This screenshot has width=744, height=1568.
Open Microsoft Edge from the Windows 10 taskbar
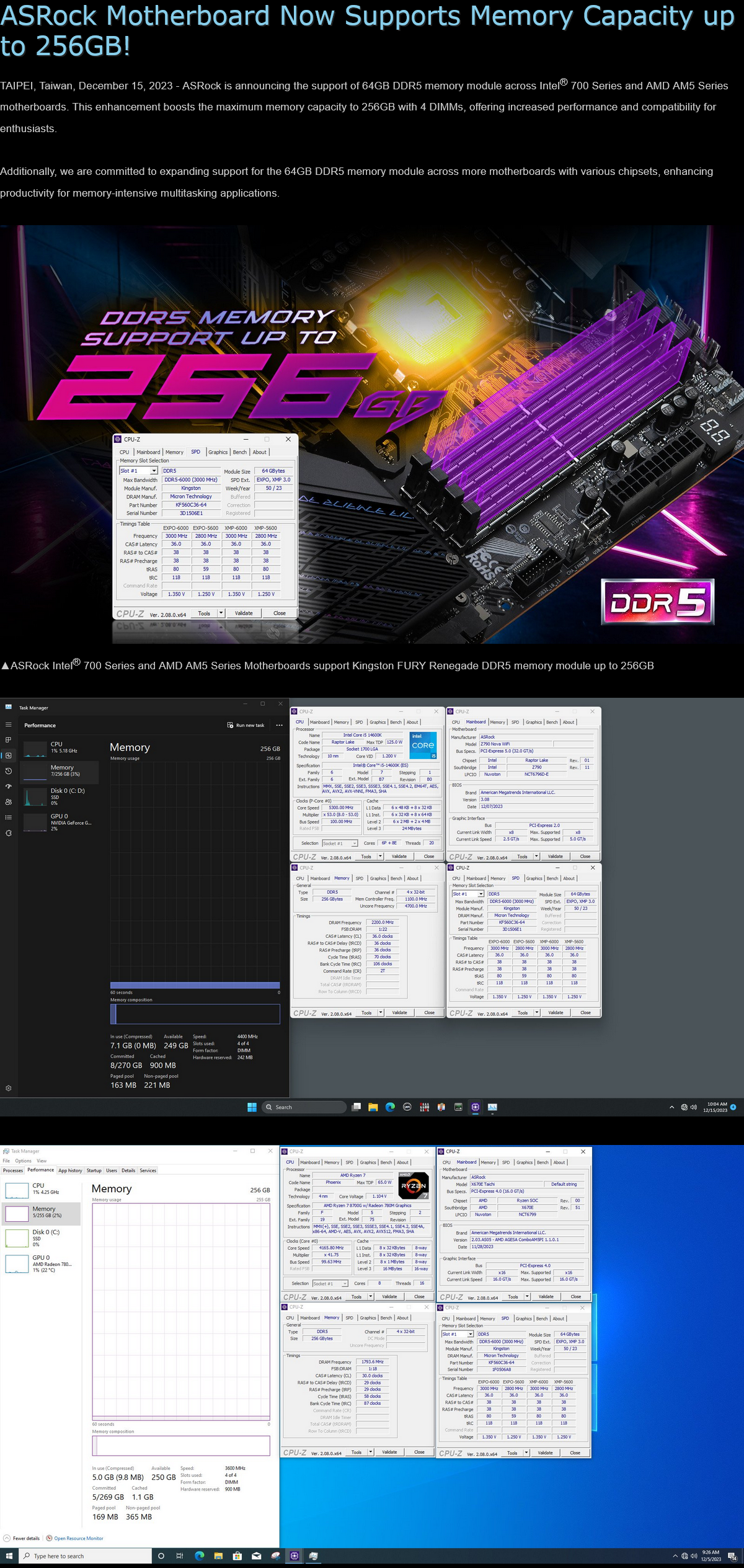pyautogui.click(x=200, y=1556)
